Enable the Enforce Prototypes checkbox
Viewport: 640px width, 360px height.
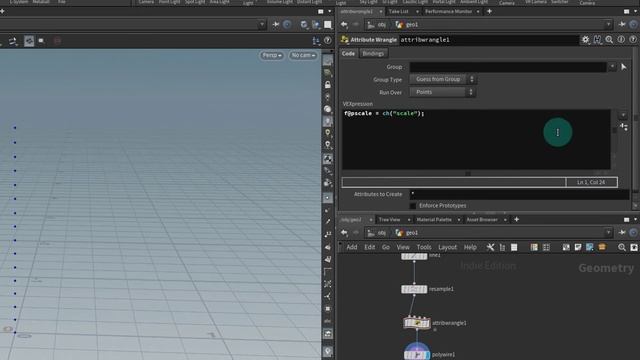413,206
